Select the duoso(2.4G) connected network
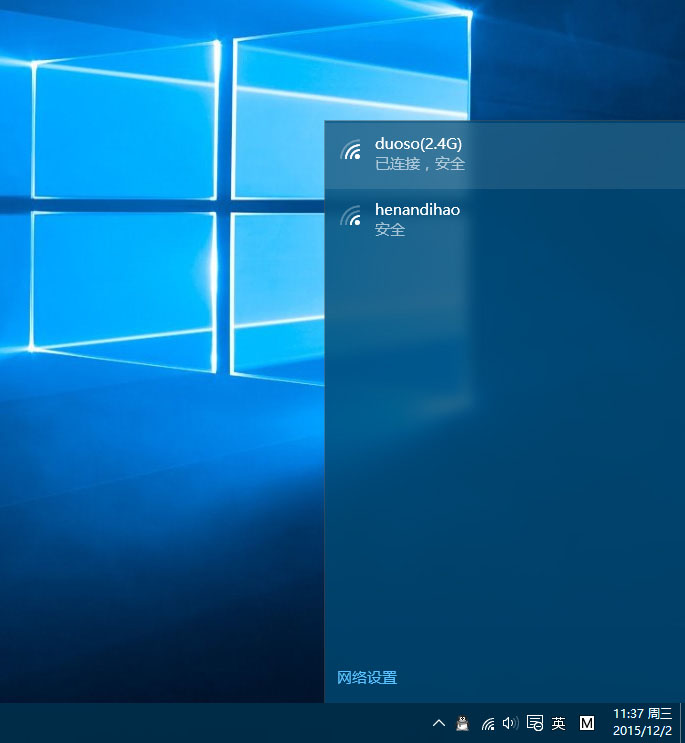 coord(505,155)
